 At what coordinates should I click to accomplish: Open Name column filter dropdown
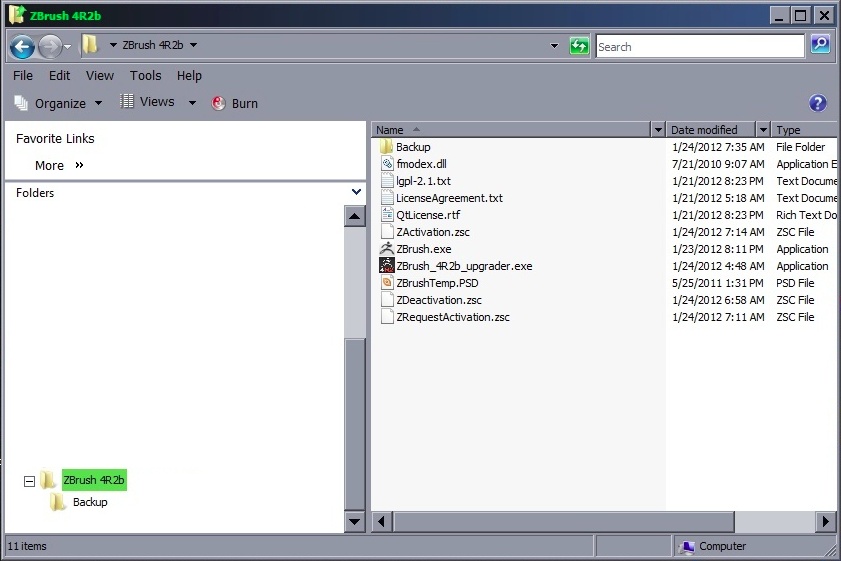[x=658, y=130]
